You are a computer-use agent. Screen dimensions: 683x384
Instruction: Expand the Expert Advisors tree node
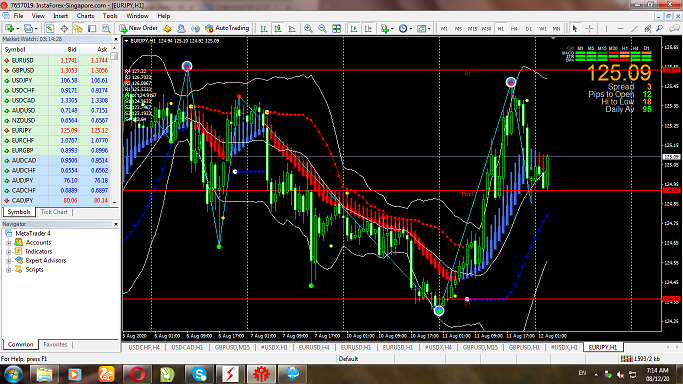pyautogui.click(x=9, y=261)
